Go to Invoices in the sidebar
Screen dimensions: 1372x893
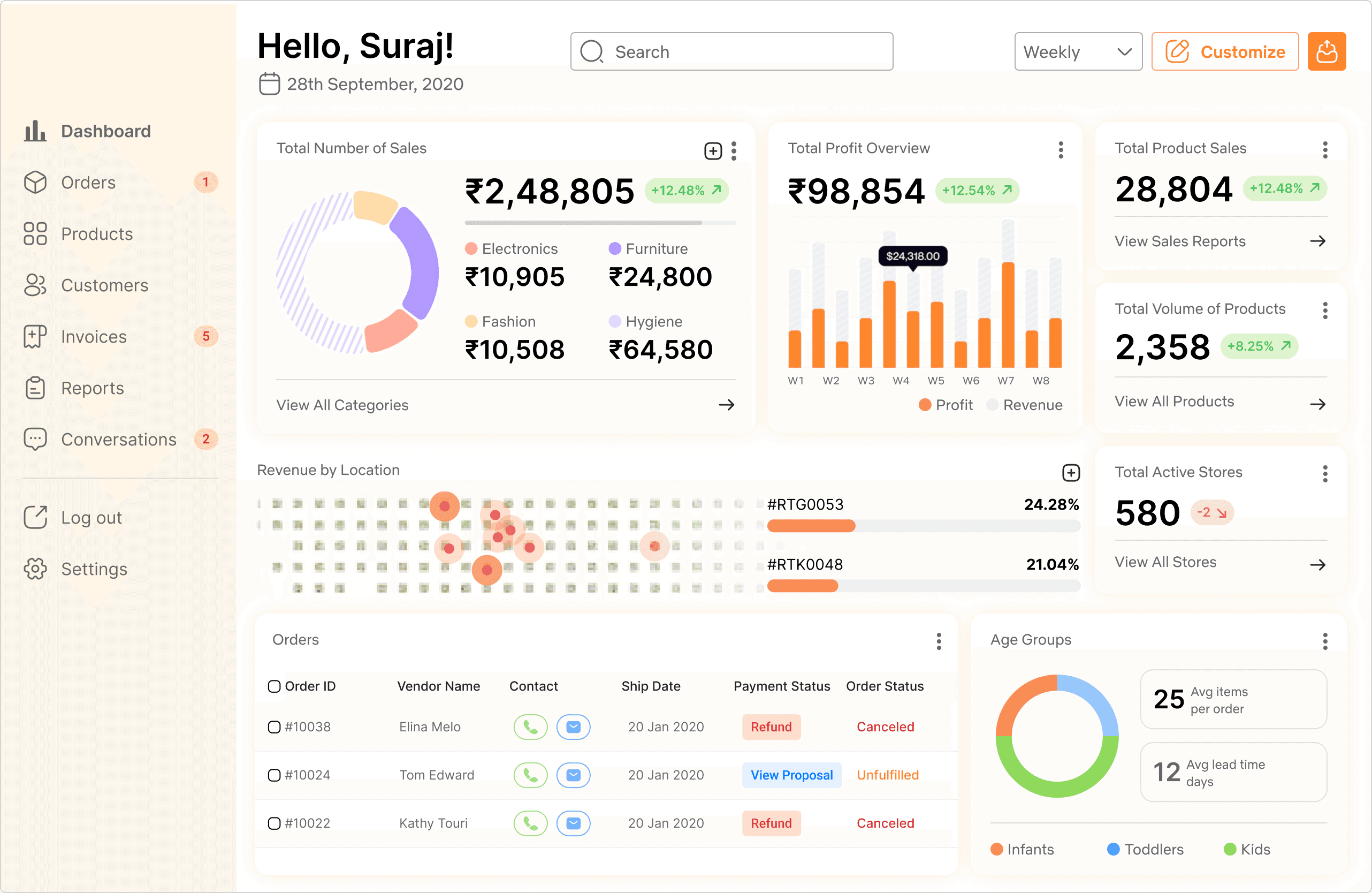pyautogui.click(x=94, y=336)
